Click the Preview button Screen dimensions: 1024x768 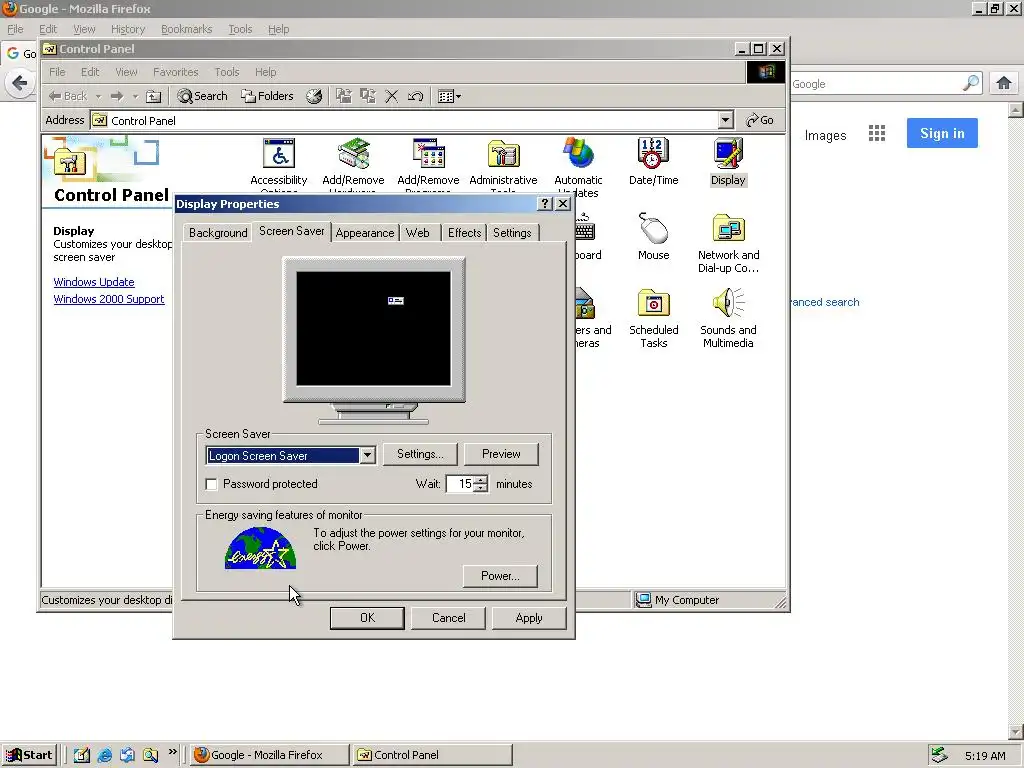(501, 454)
